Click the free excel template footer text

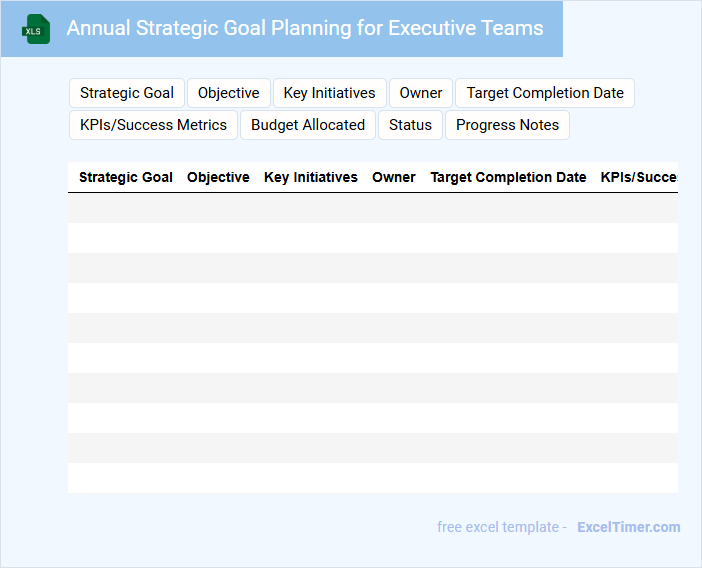pyautogui.click(x=501, y=527)
